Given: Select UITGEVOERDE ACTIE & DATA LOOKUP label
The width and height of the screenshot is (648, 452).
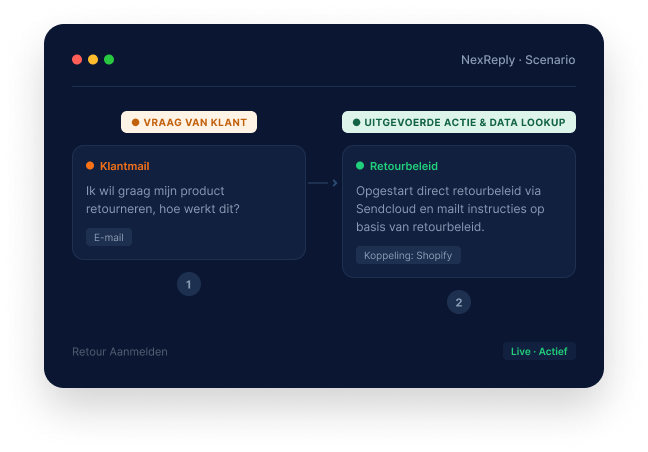Looking at the screenshot, I should [465, 123].
